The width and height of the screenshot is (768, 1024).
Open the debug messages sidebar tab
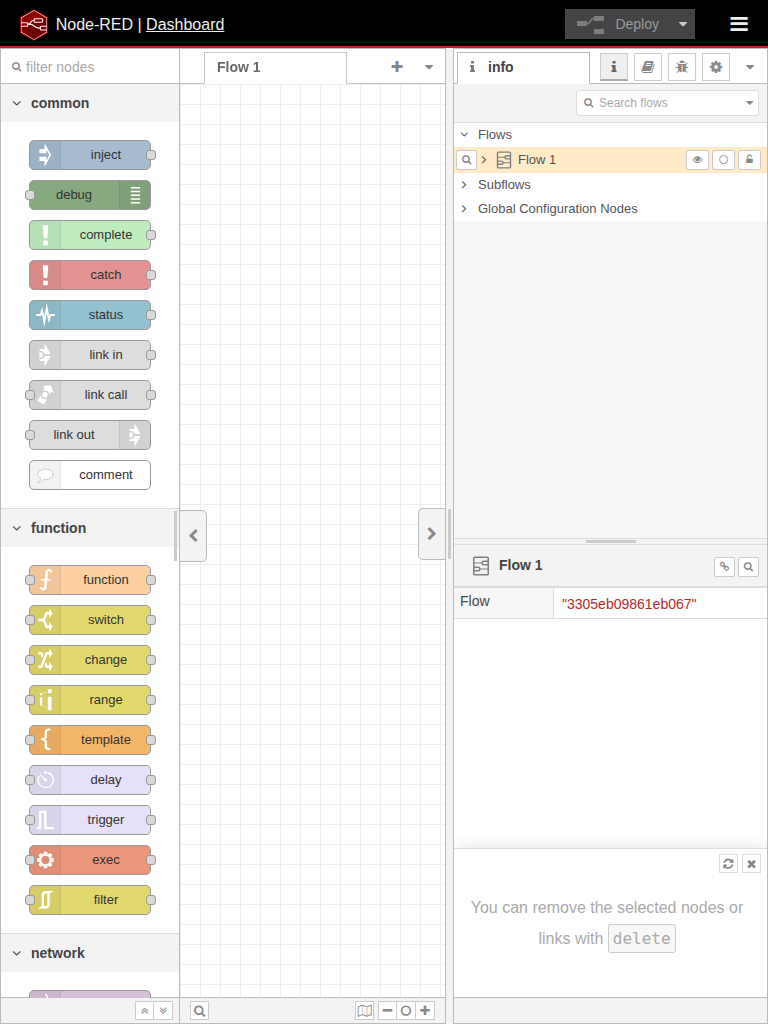click(681, 67)
